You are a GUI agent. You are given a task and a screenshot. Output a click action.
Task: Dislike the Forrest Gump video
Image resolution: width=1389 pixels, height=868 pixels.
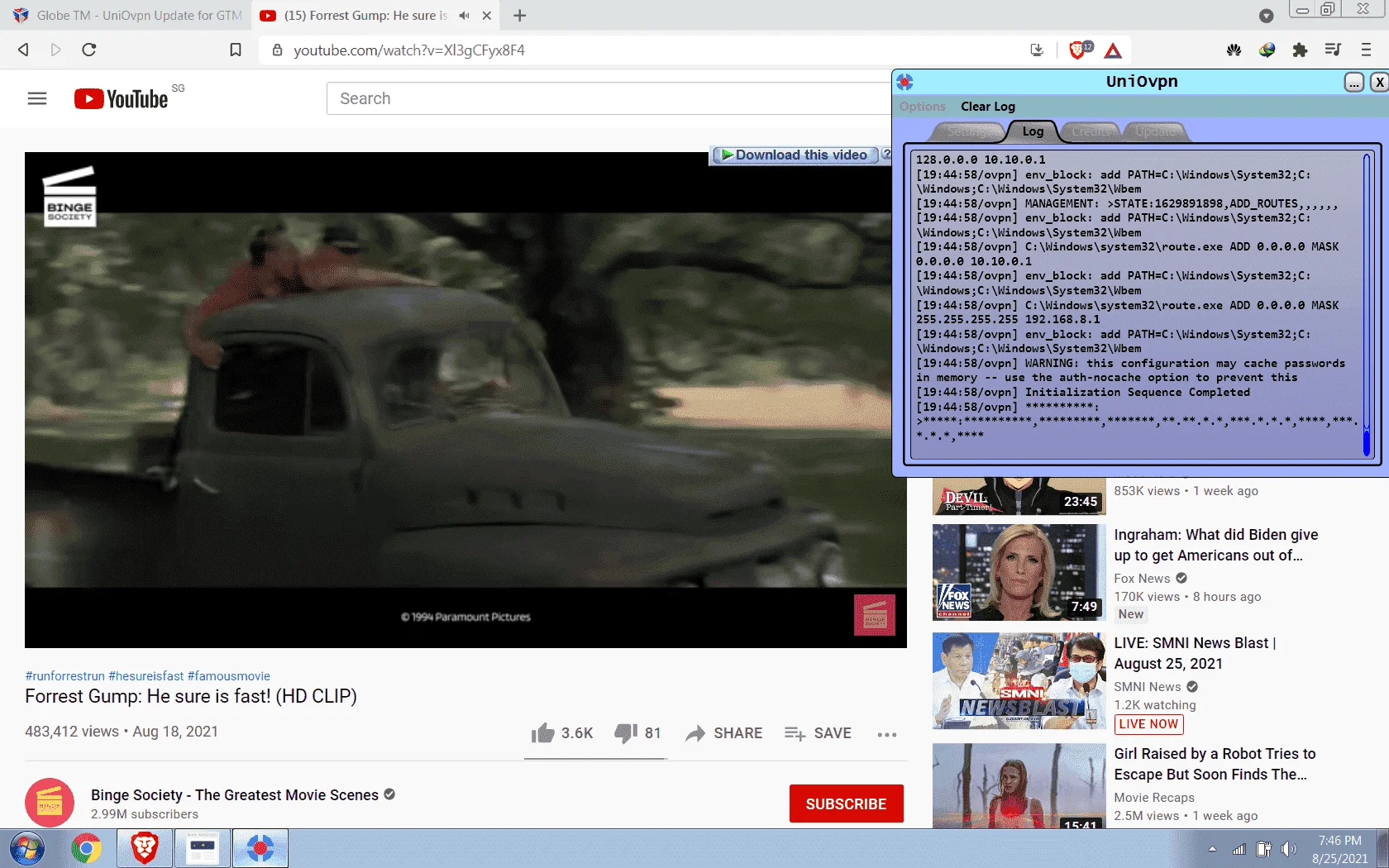637,733
